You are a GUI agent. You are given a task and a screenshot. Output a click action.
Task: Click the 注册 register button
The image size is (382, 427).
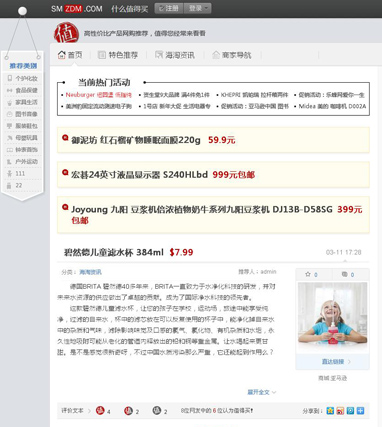tap(169, 8)
